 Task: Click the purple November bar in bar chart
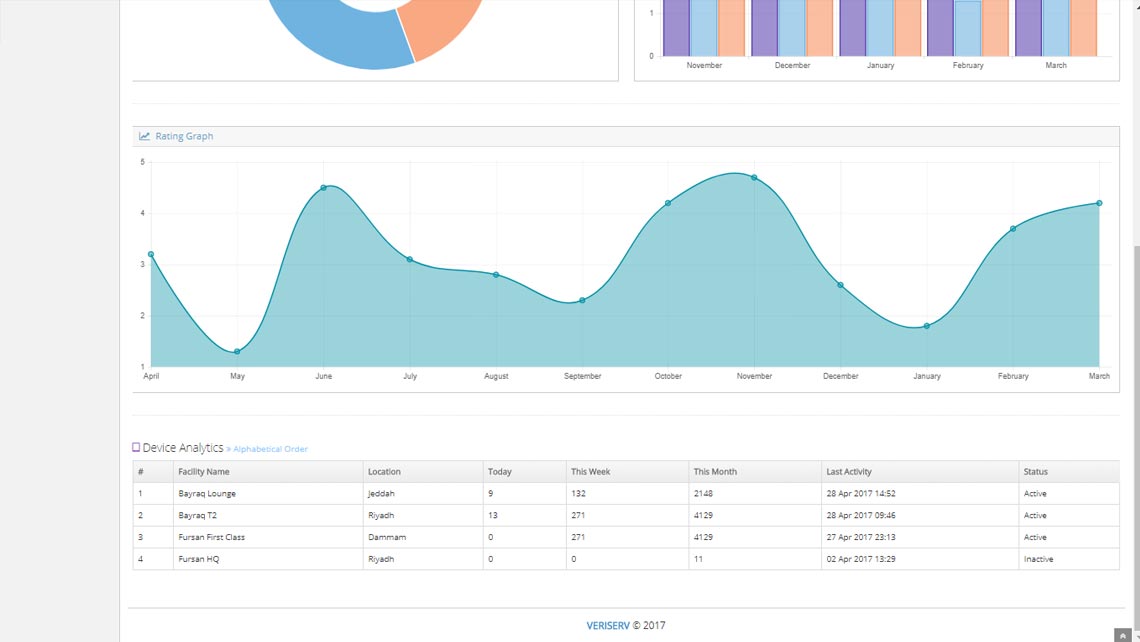coord(675,27)
